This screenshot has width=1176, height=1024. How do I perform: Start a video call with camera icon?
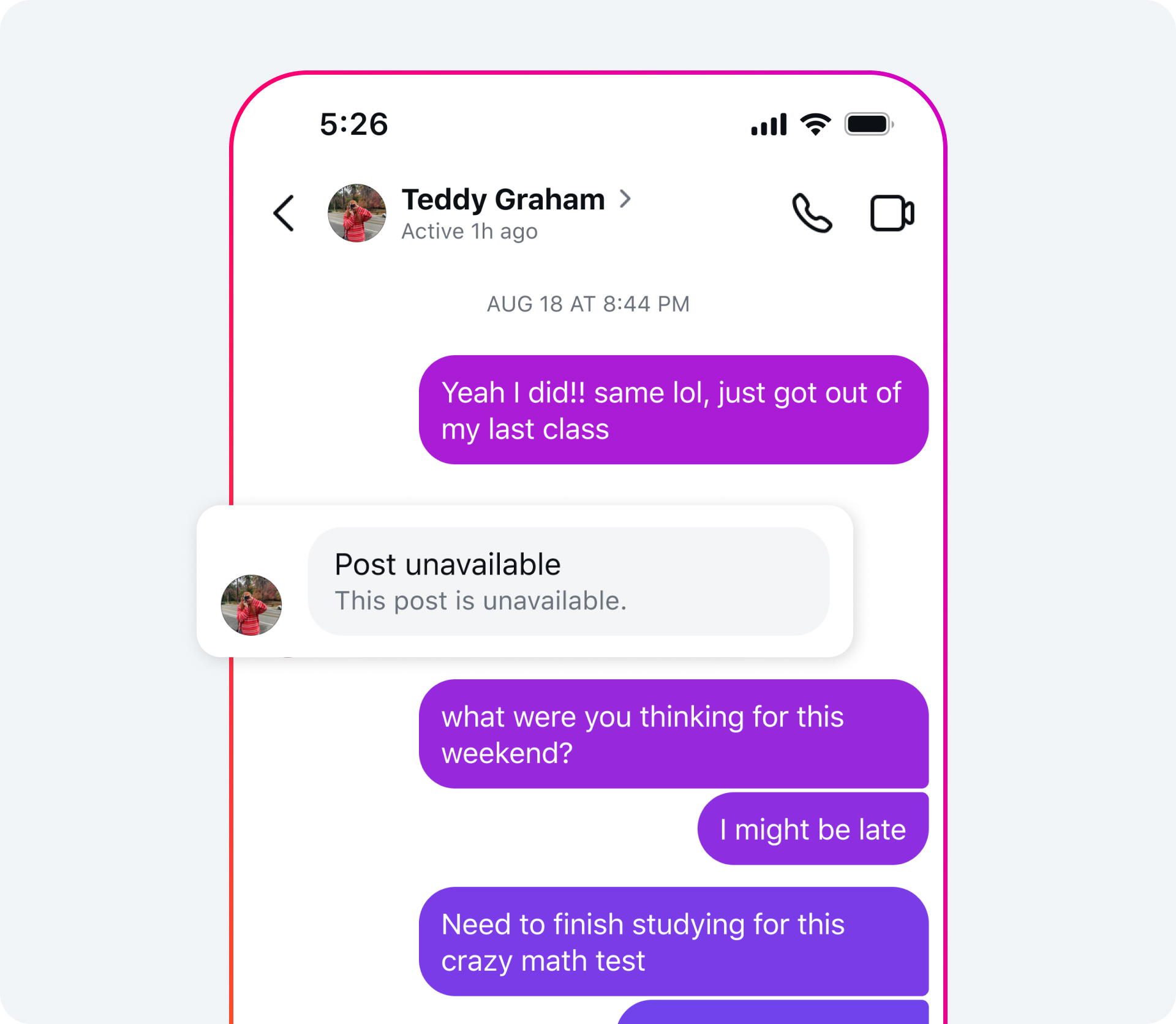click(892, 213)
